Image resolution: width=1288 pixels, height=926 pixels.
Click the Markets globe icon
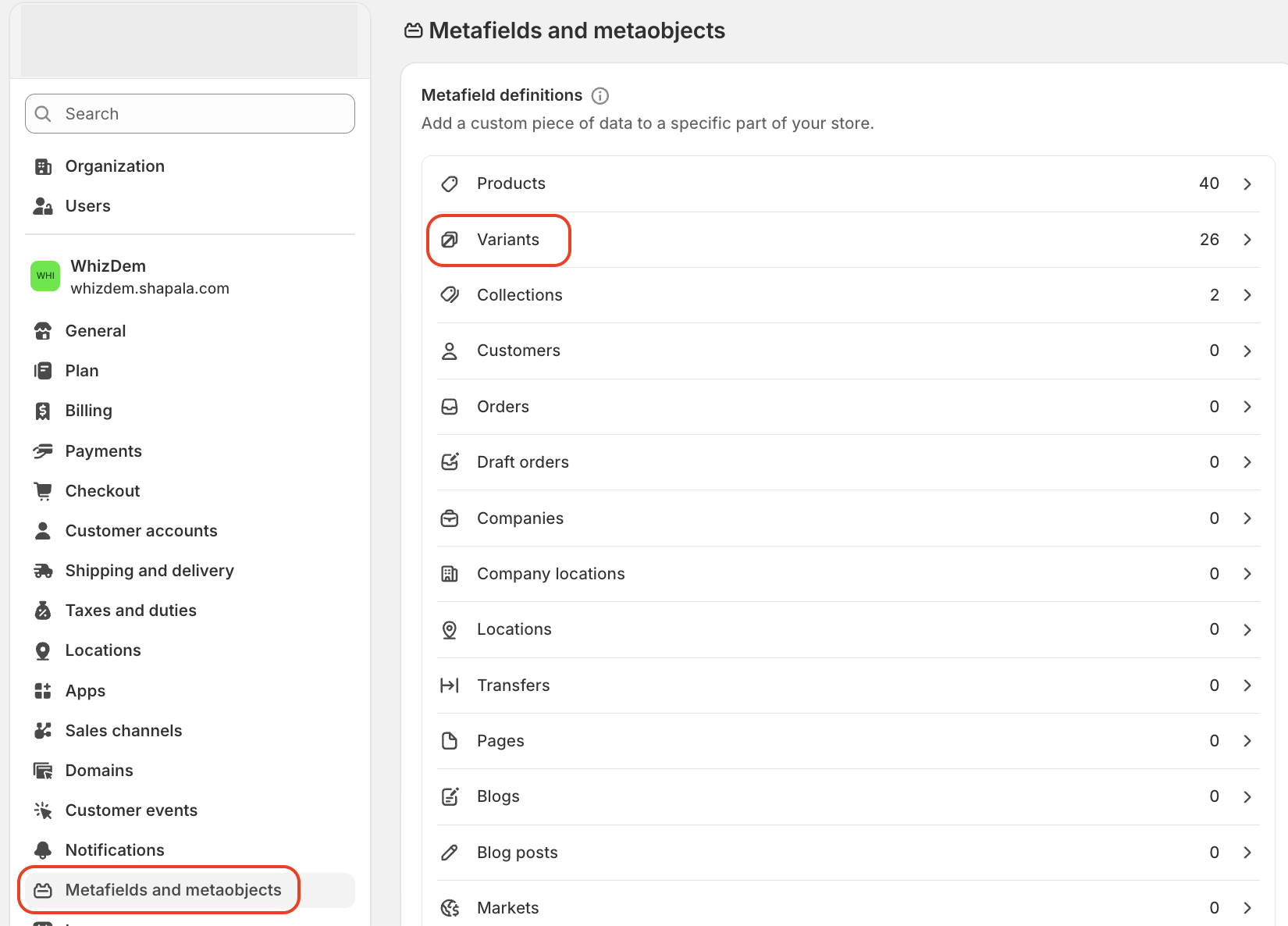[450, 908]
